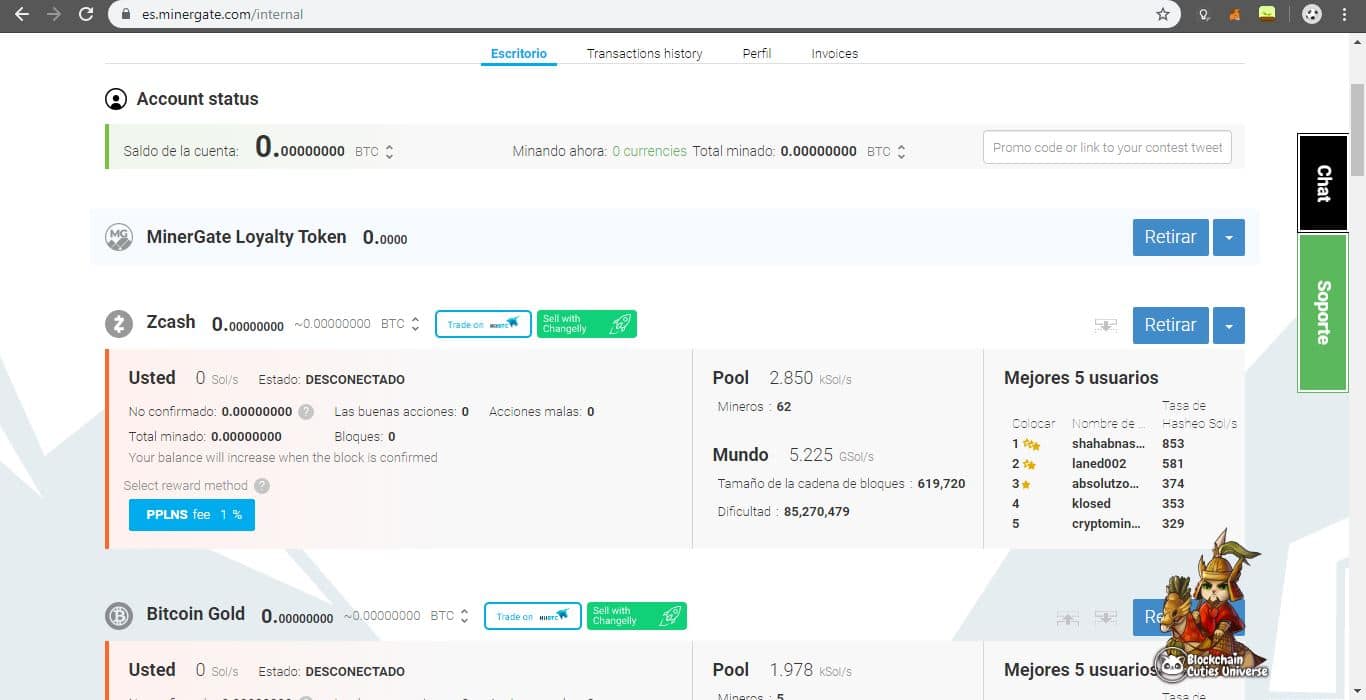Open the MetaMask fox extension
This screenshot has height=700, width=1366.
1236,14
